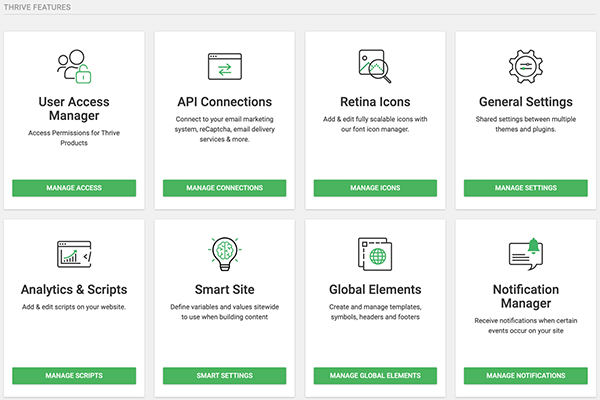Click the Notification Manager bell message icon
The image size is (600, 400).
(x=526, y=254)
